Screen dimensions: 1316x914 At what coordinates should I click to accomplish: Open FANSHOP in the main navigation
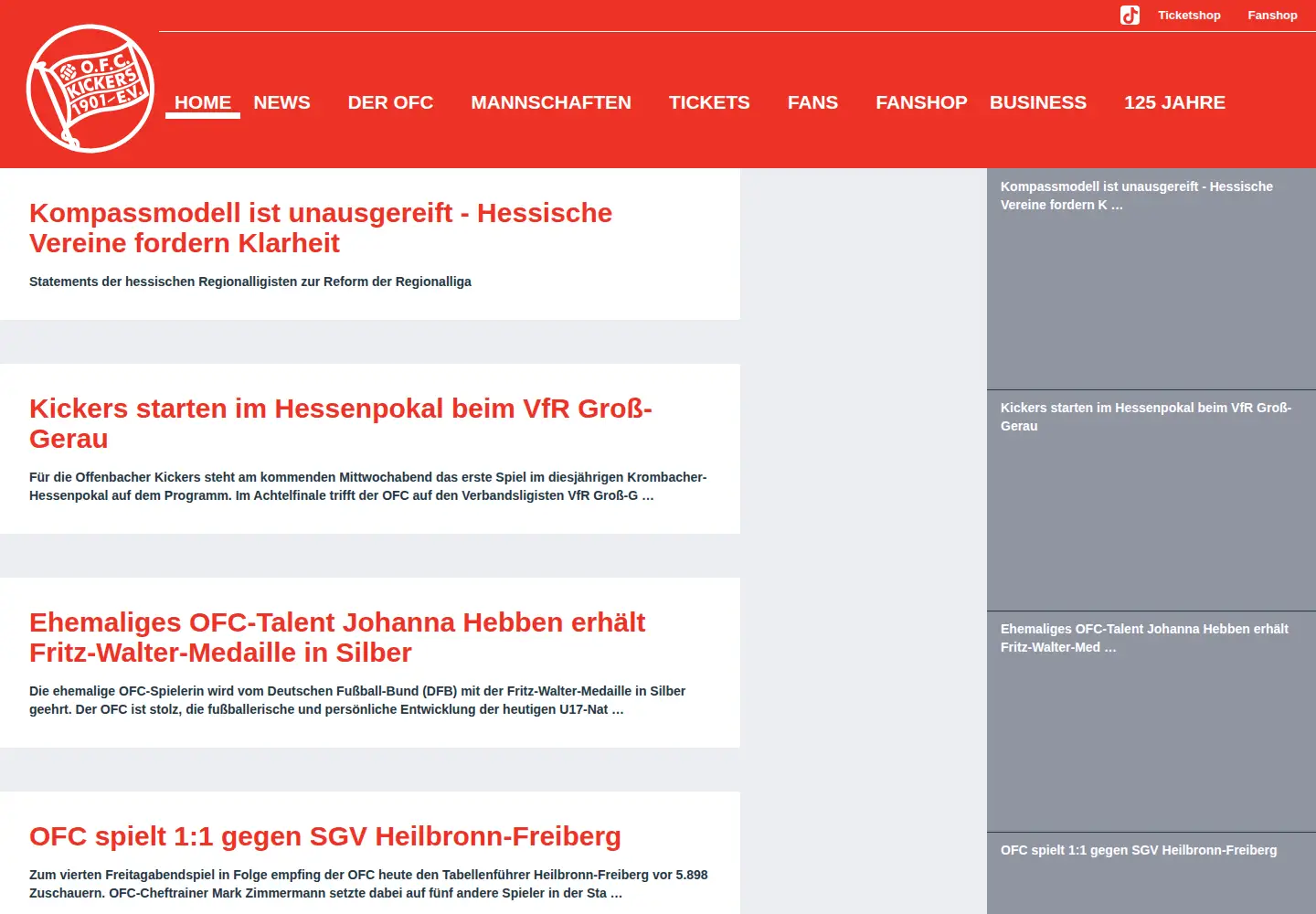coord(921,102)
